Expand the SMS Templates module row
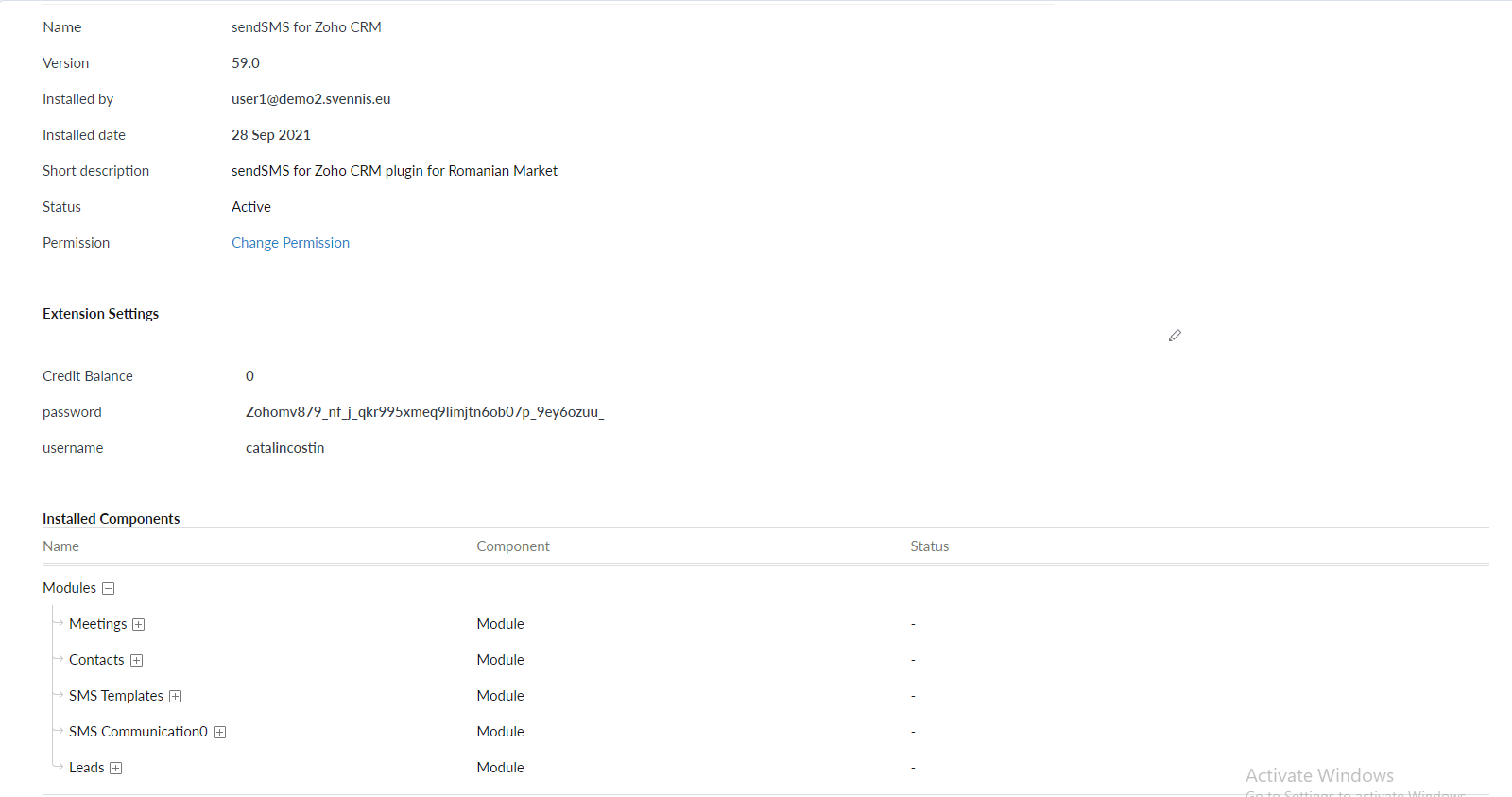This screenshot has height=797, width=1512. pos(175,696)
